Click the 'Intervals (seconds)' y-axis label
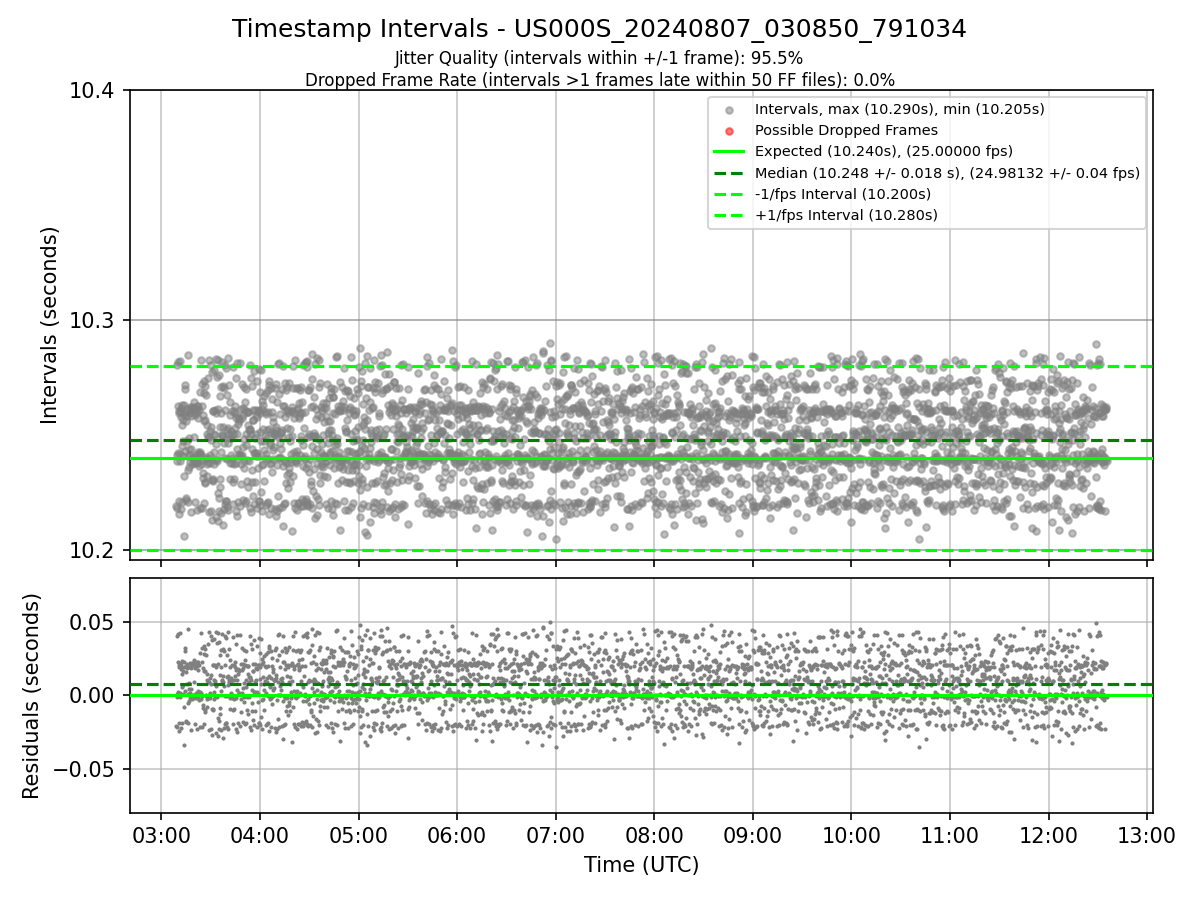Screen dimensions: 1200x900 click(x=50, y=325)
